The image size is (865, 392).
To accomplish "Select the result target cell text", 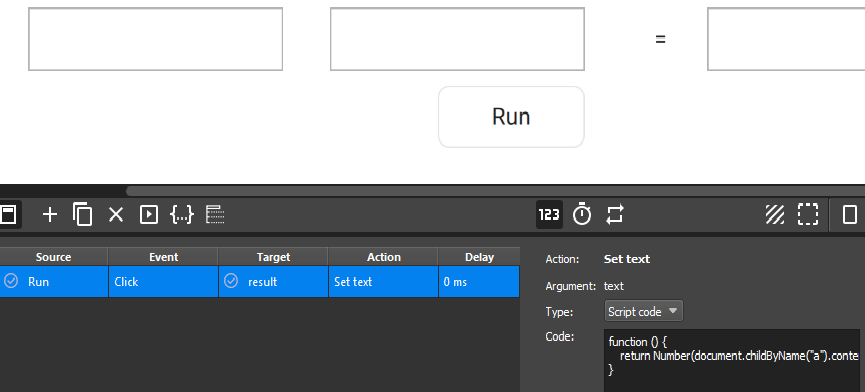I will [x=263, y=282].
